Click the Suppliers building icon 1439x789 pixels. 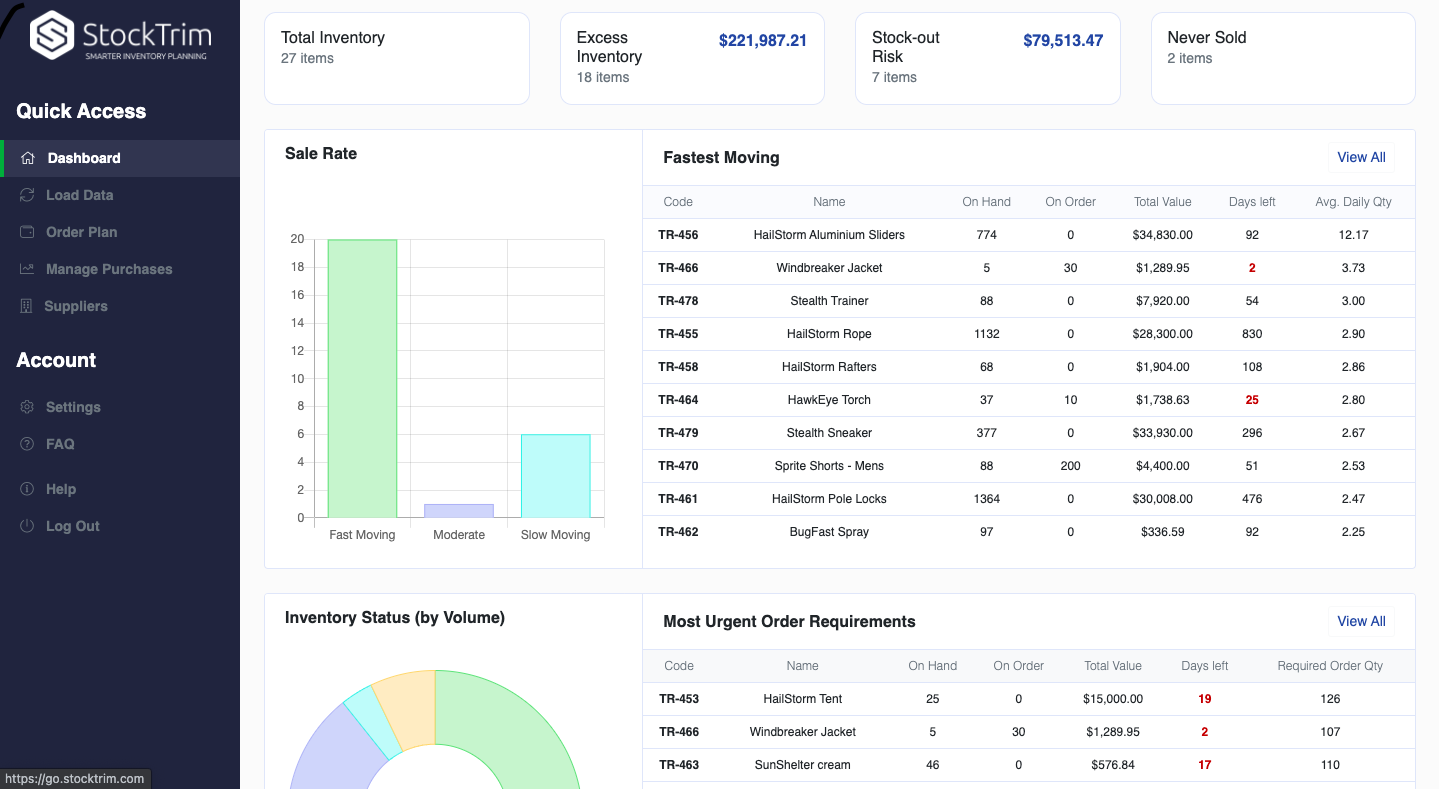point(26,306)
